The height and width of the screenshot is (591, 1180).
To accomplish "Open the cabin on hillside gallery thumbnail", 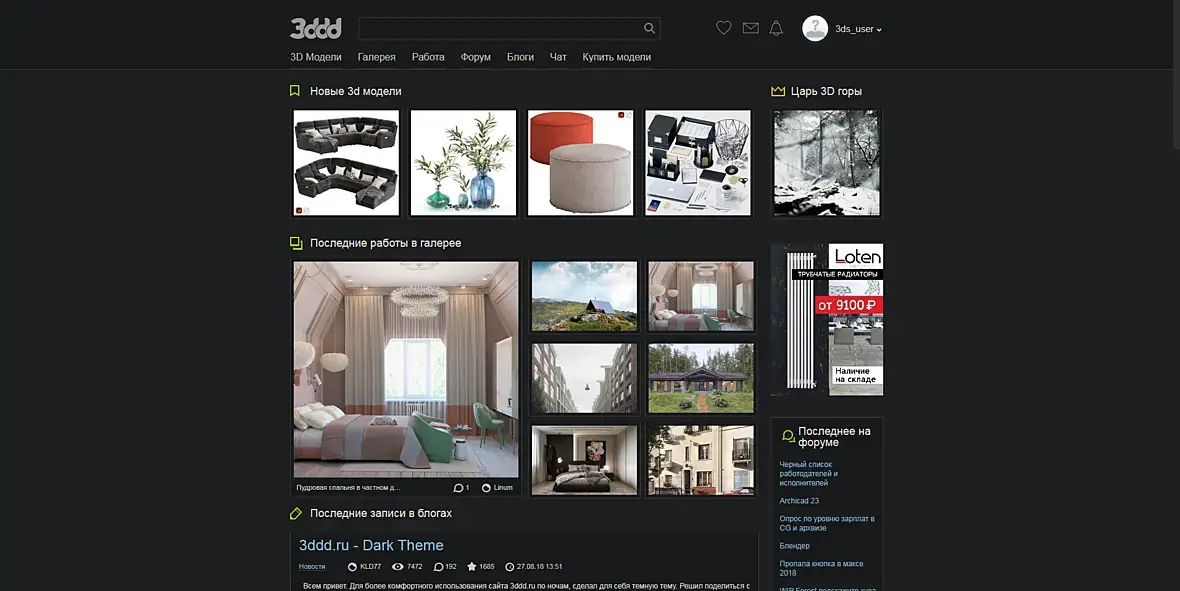I will tap(585, 297).
